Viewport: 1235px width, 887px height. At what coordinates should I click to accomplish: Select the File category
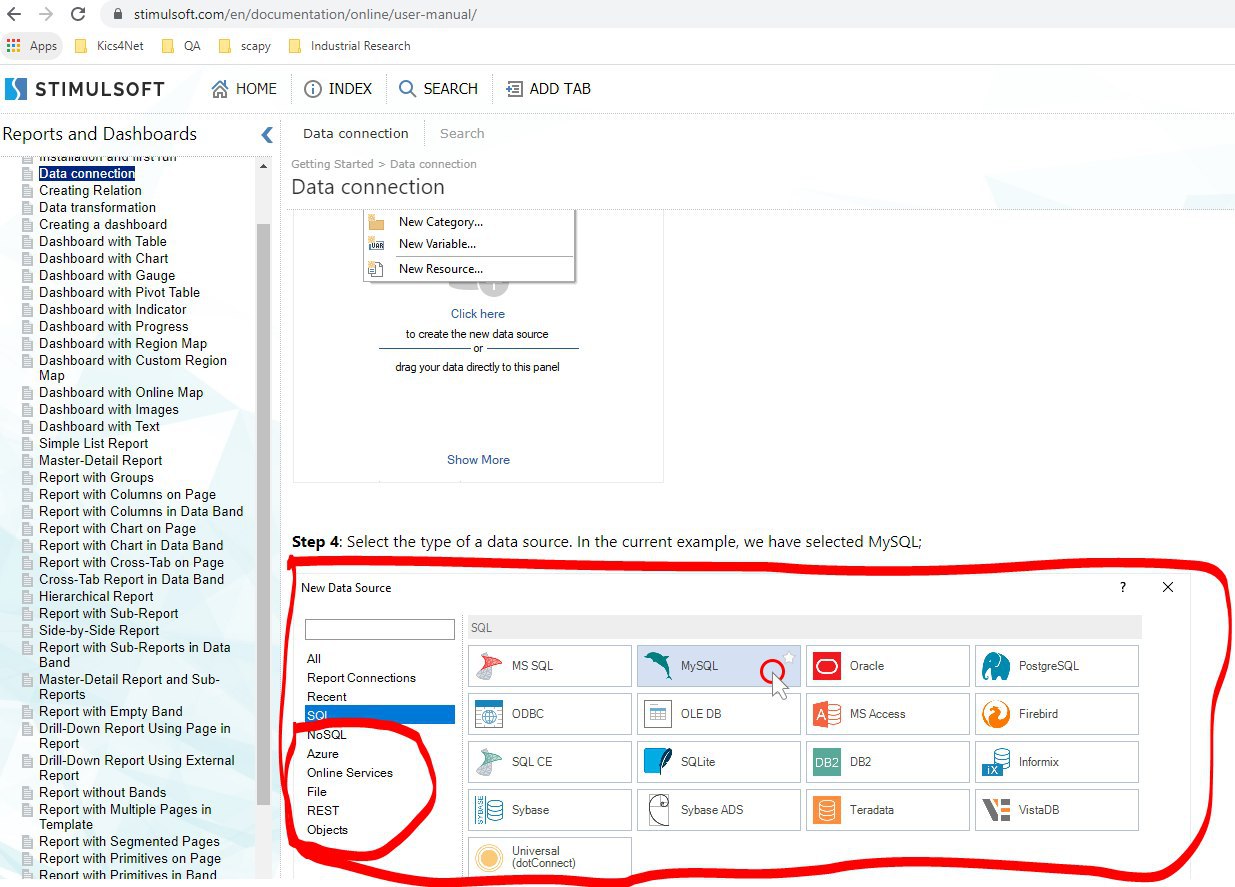pyautogui.click(x=317, y=792)
